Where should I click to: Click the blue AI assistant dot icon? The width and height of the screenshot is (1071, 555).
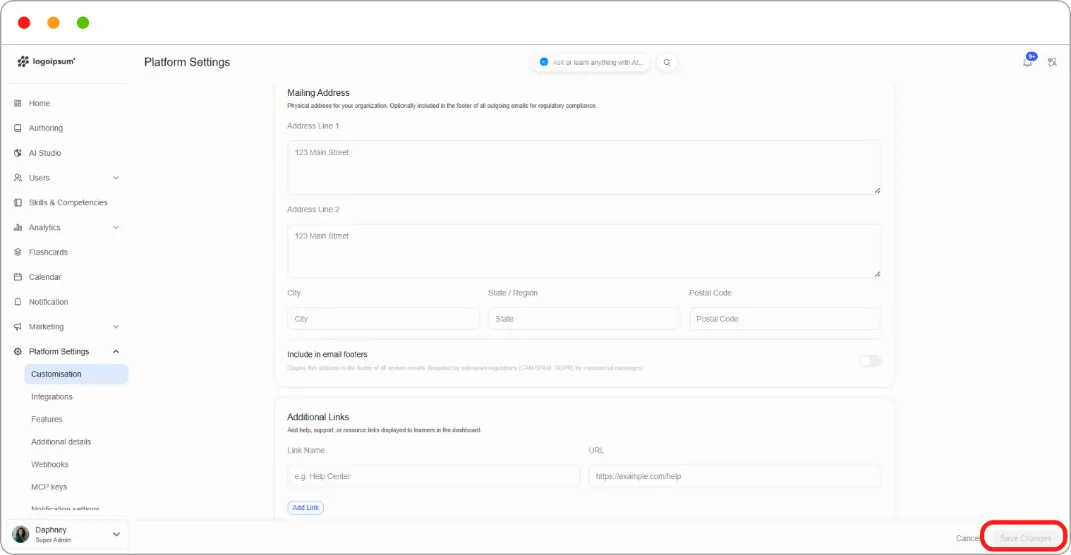pyautogui.click(x=544, y=62)
